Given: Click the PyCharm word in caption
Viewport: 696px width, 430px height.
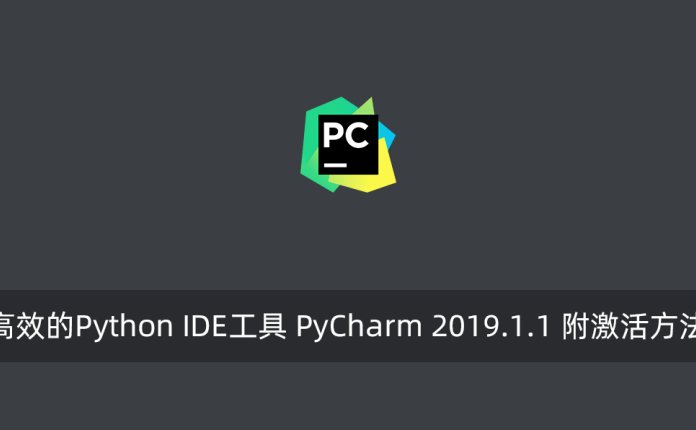Looking at the screenshot, I should (359, 327).
